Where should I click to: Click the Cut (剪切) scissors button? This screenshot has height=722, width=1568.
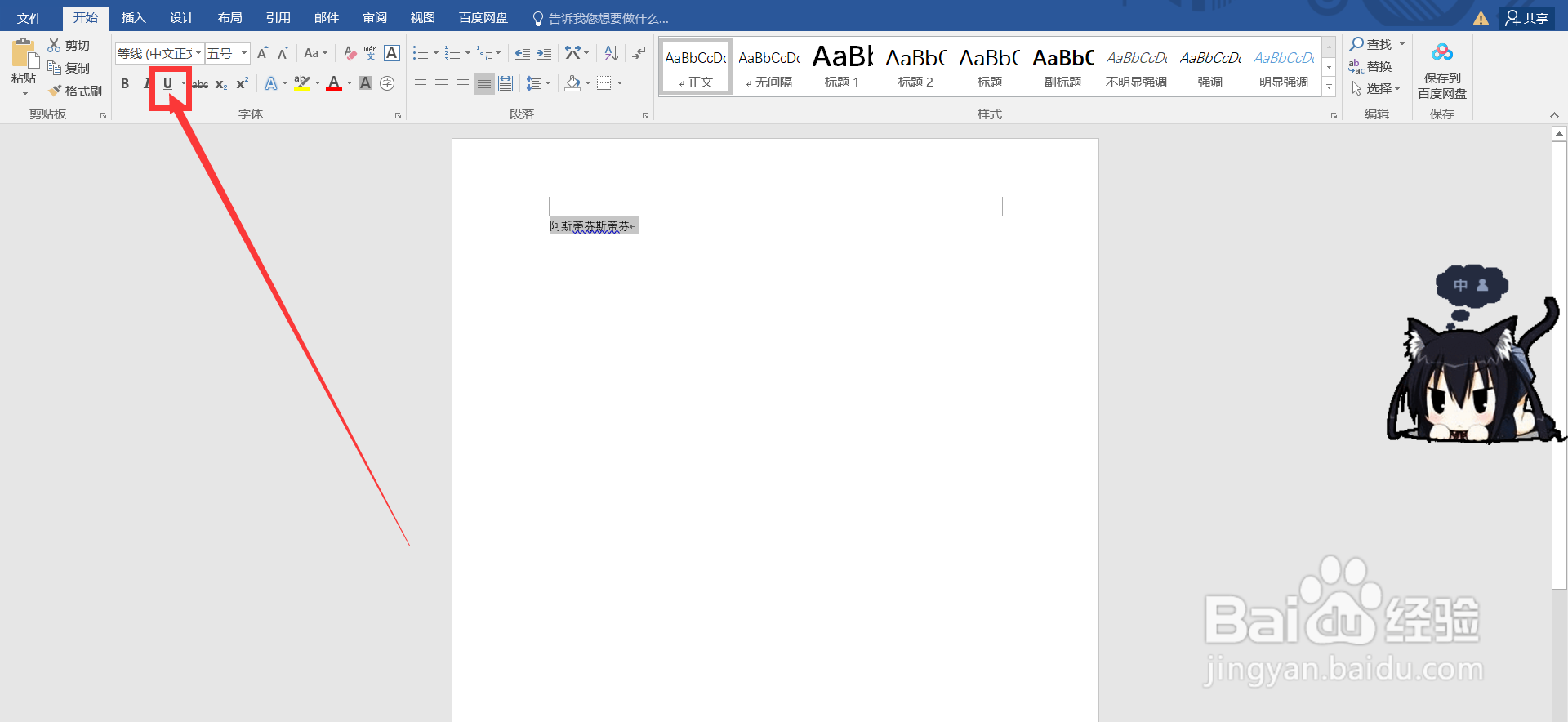pos(69,45)
